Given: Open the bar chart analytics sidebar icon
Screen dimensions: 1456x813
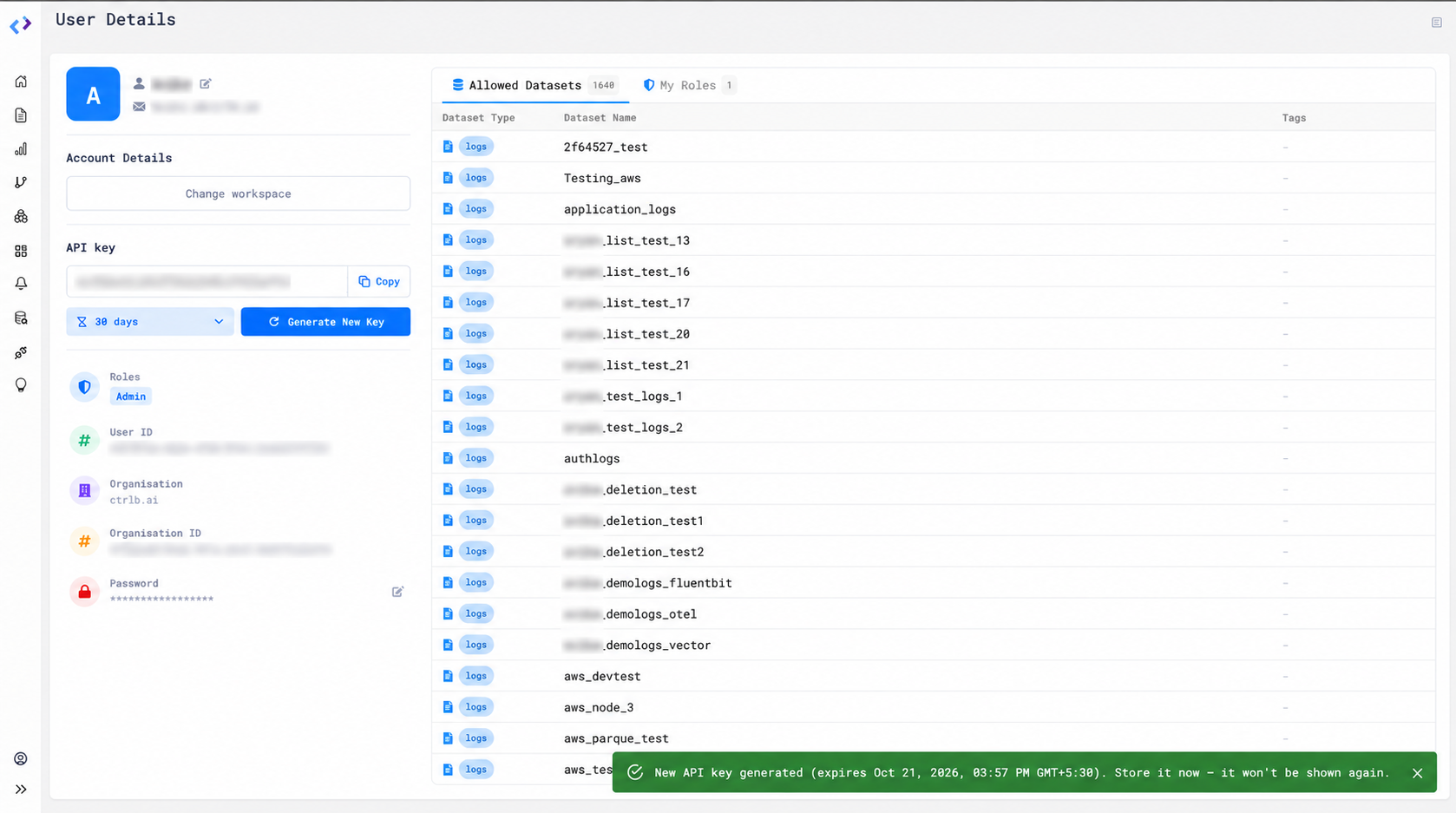Looking at the screenshot, I should 21,149.
